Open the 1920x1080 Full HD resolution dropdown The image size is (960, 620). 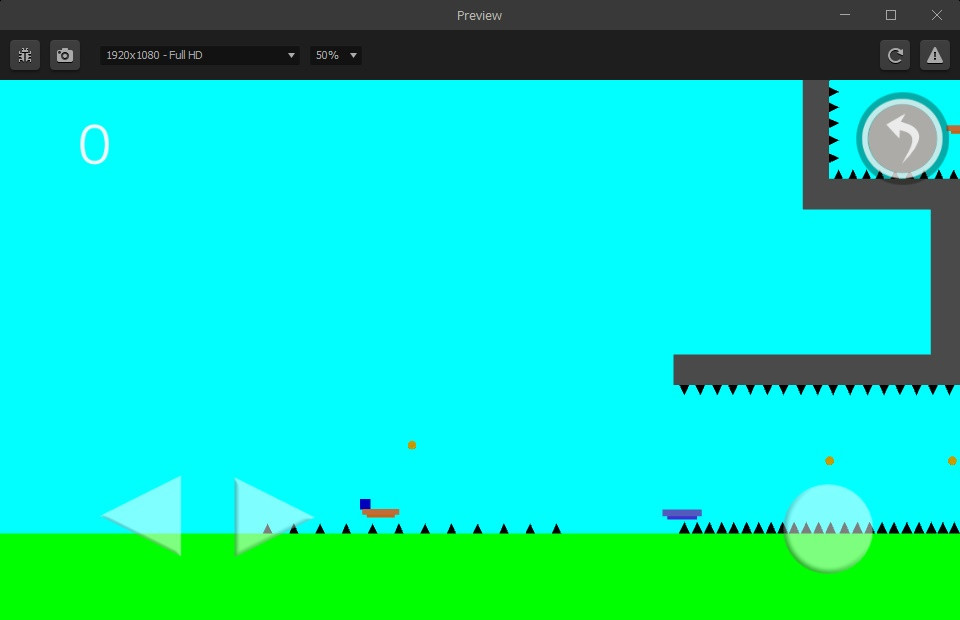coord(200,55)
